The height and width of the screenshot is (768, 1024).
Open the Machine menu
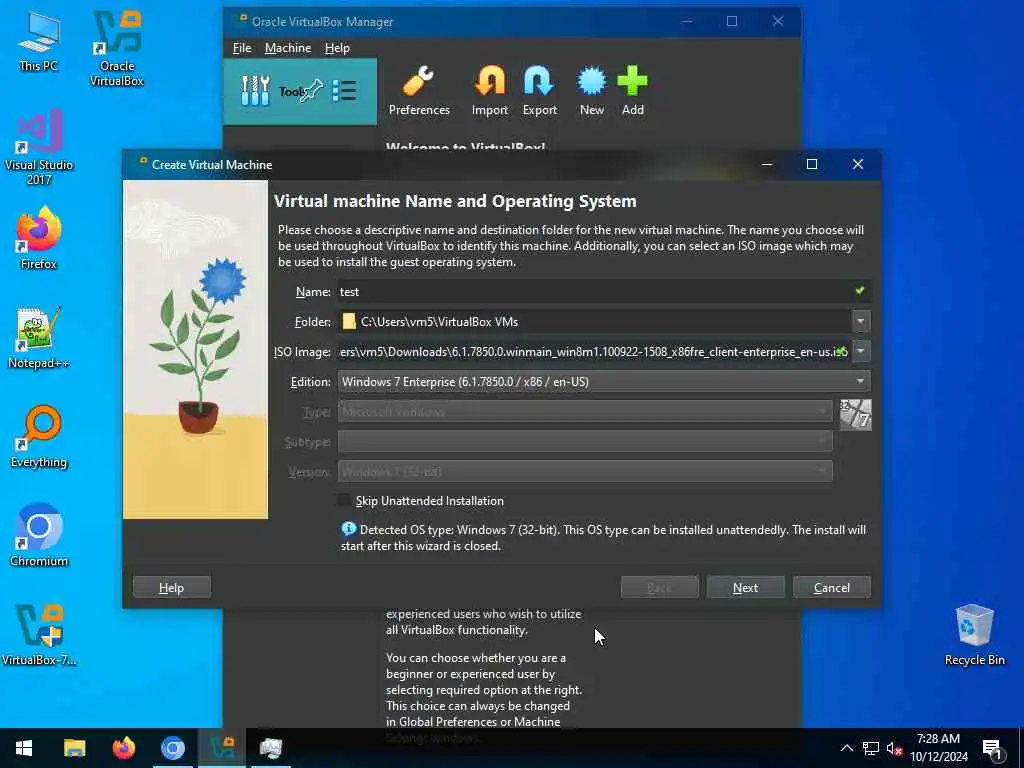point(288,48)
